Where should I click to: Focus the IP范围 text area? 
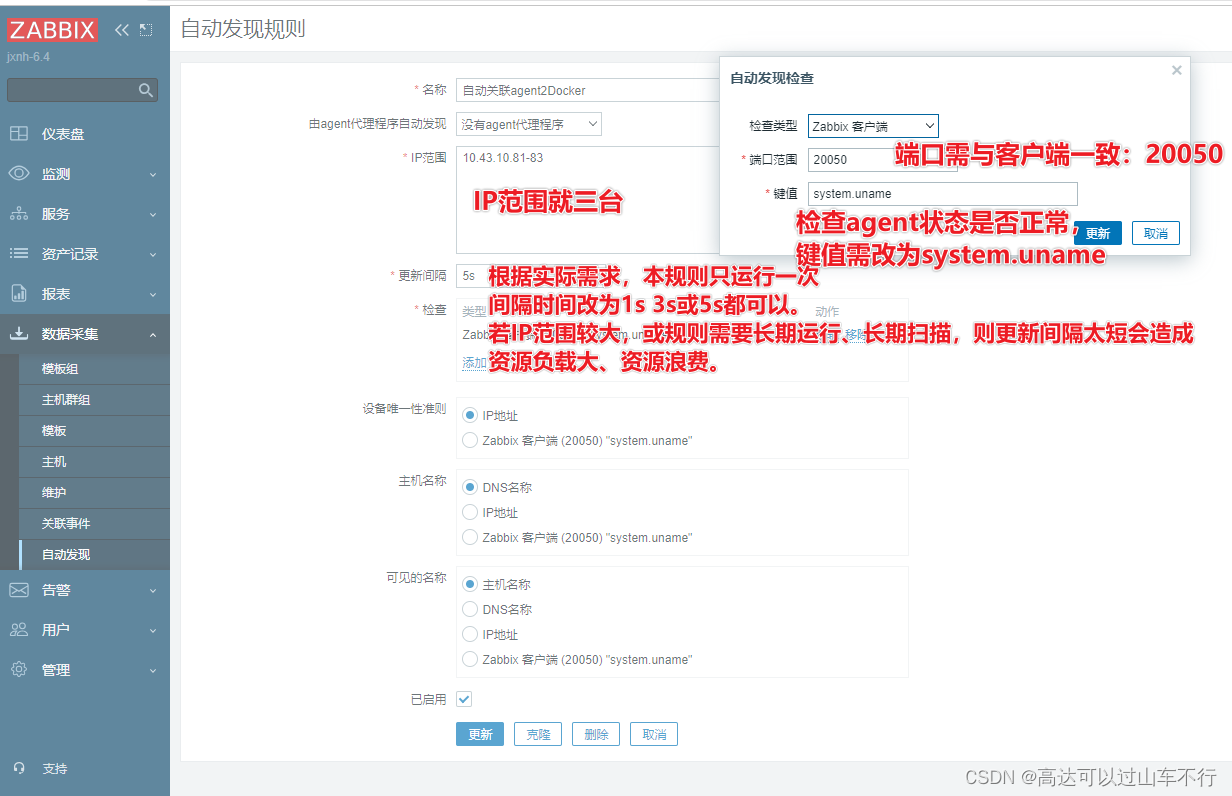pos(588,200)
